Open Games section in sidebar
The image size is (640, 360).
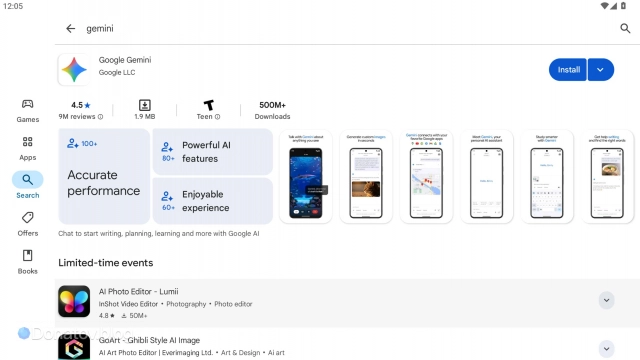(27, 111)
